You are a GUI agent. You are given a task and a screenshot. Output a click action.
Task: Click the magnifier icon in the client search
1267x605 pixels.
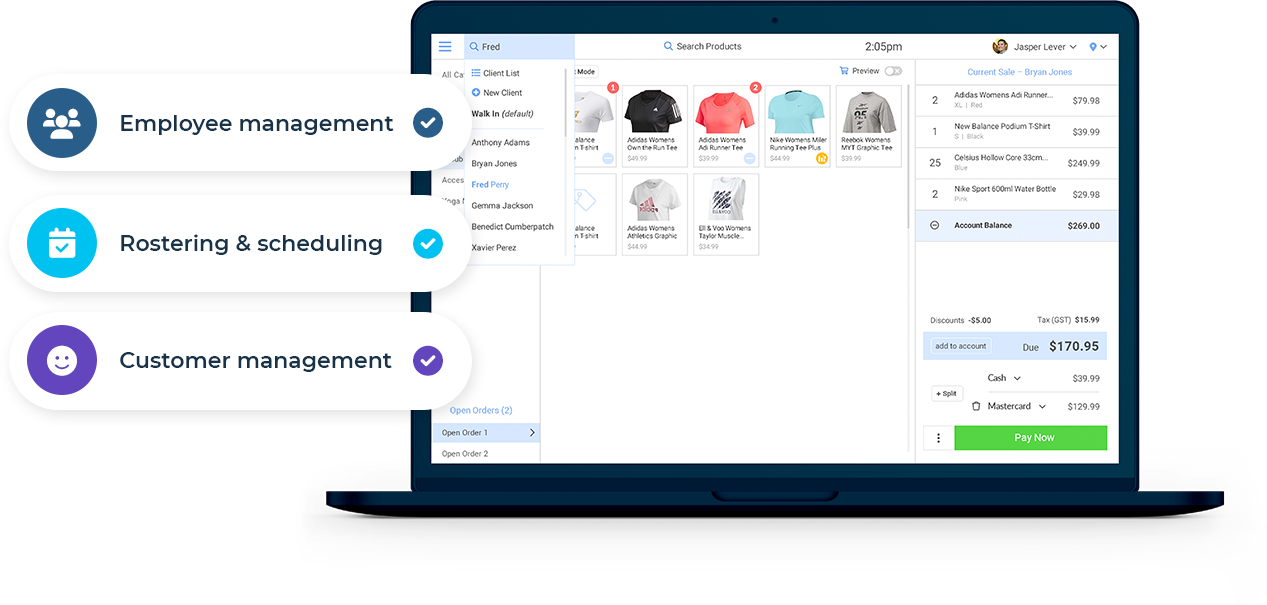(x=474, y=47)
